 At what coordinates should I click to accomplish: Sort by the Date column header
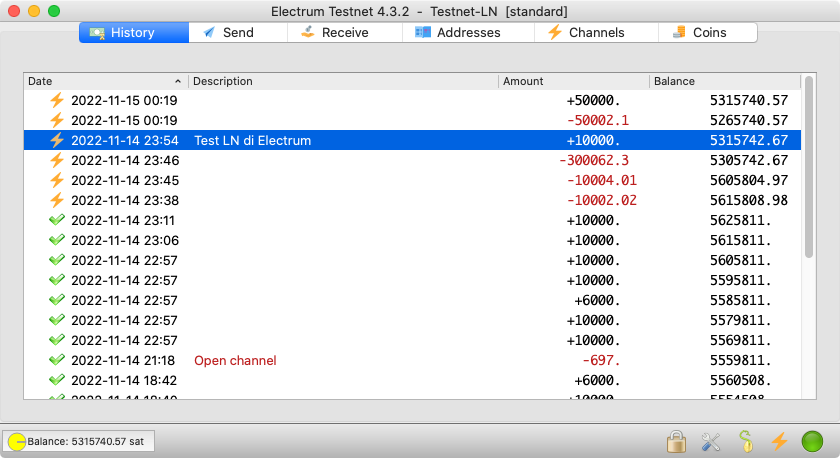click(x=106, y=81)
